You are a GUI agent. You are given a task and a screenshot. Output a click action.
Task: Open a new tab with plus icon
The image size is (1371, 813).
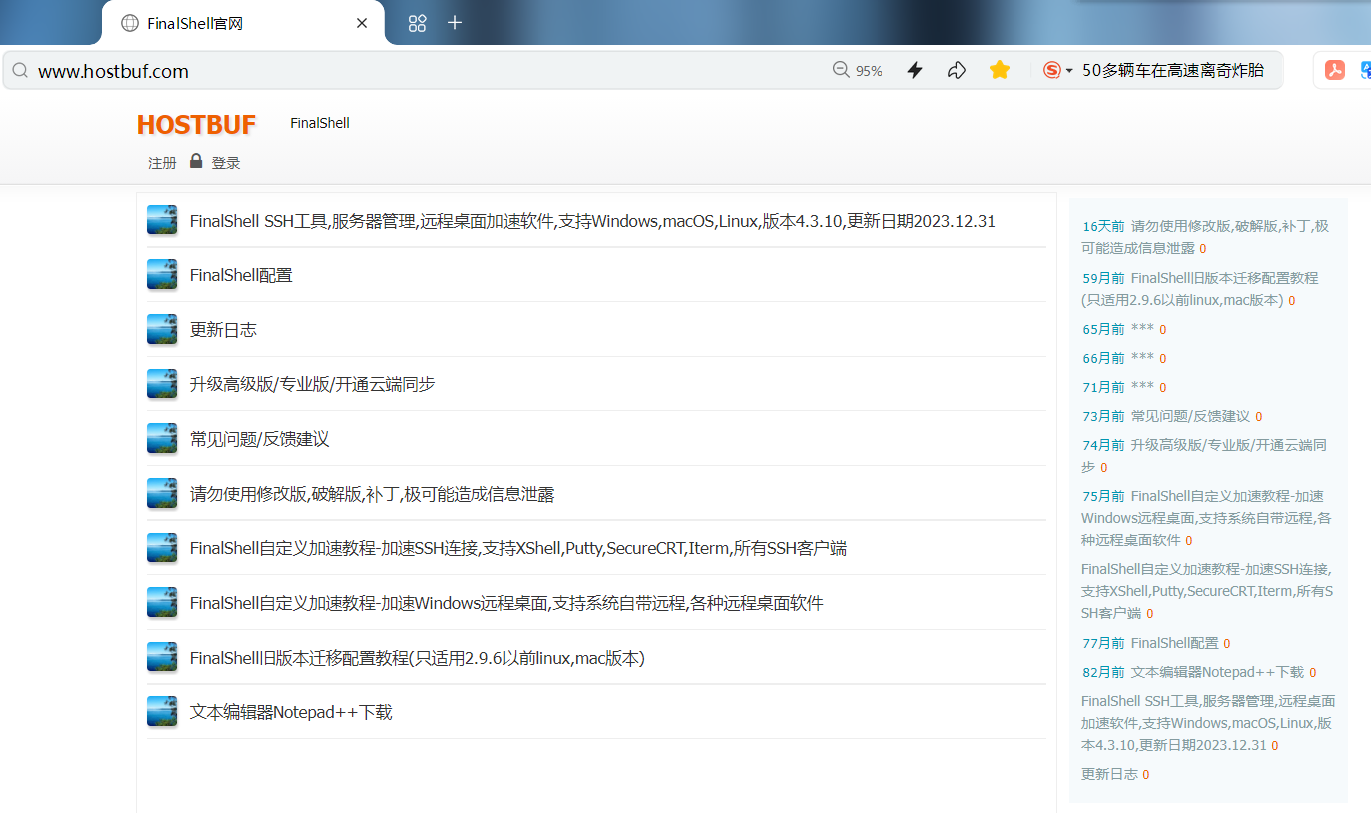coord(455,22)
